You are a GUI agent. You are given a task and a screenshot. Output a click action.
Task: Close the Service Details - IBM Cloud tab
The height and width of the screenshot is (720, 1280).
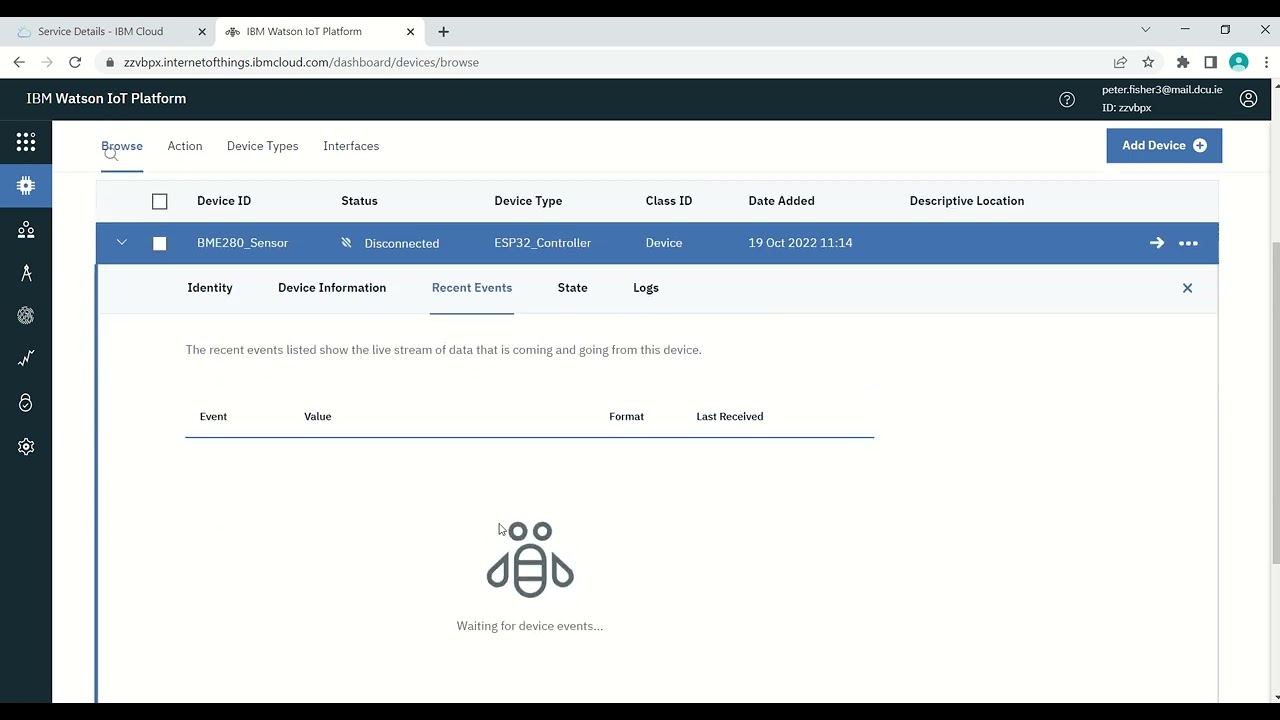(201, 32)
